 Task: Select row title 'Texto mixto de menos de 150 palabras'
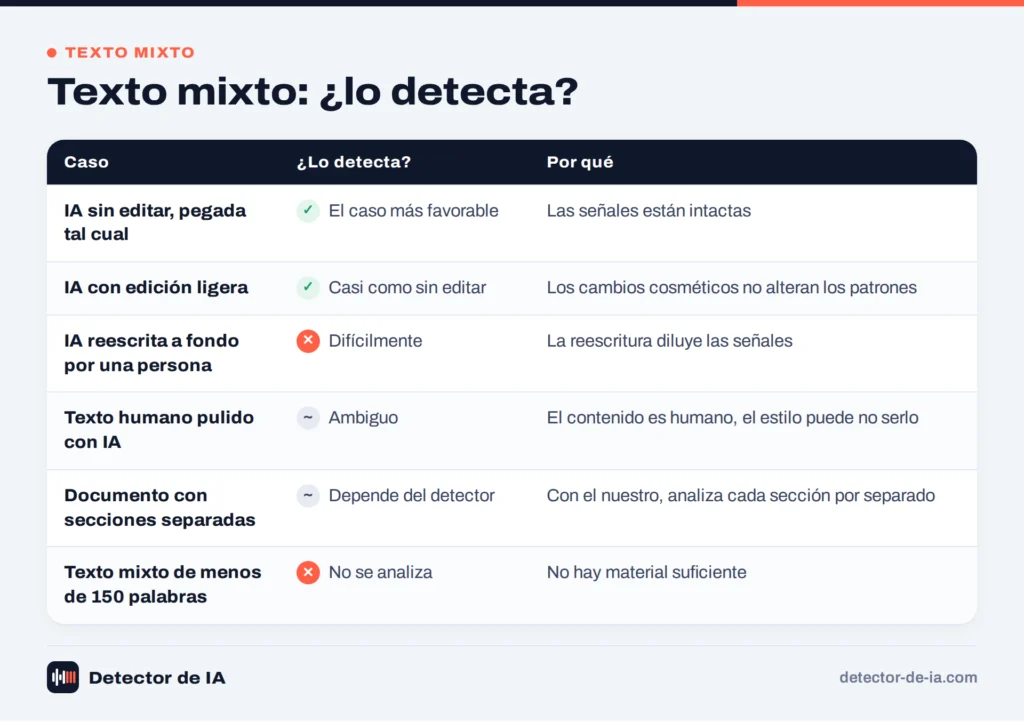tap(163, 584)
